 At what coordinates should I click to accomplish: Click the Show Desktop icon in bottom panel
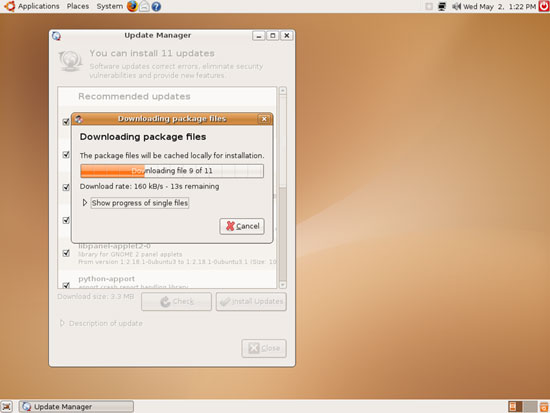coord(6,407)
